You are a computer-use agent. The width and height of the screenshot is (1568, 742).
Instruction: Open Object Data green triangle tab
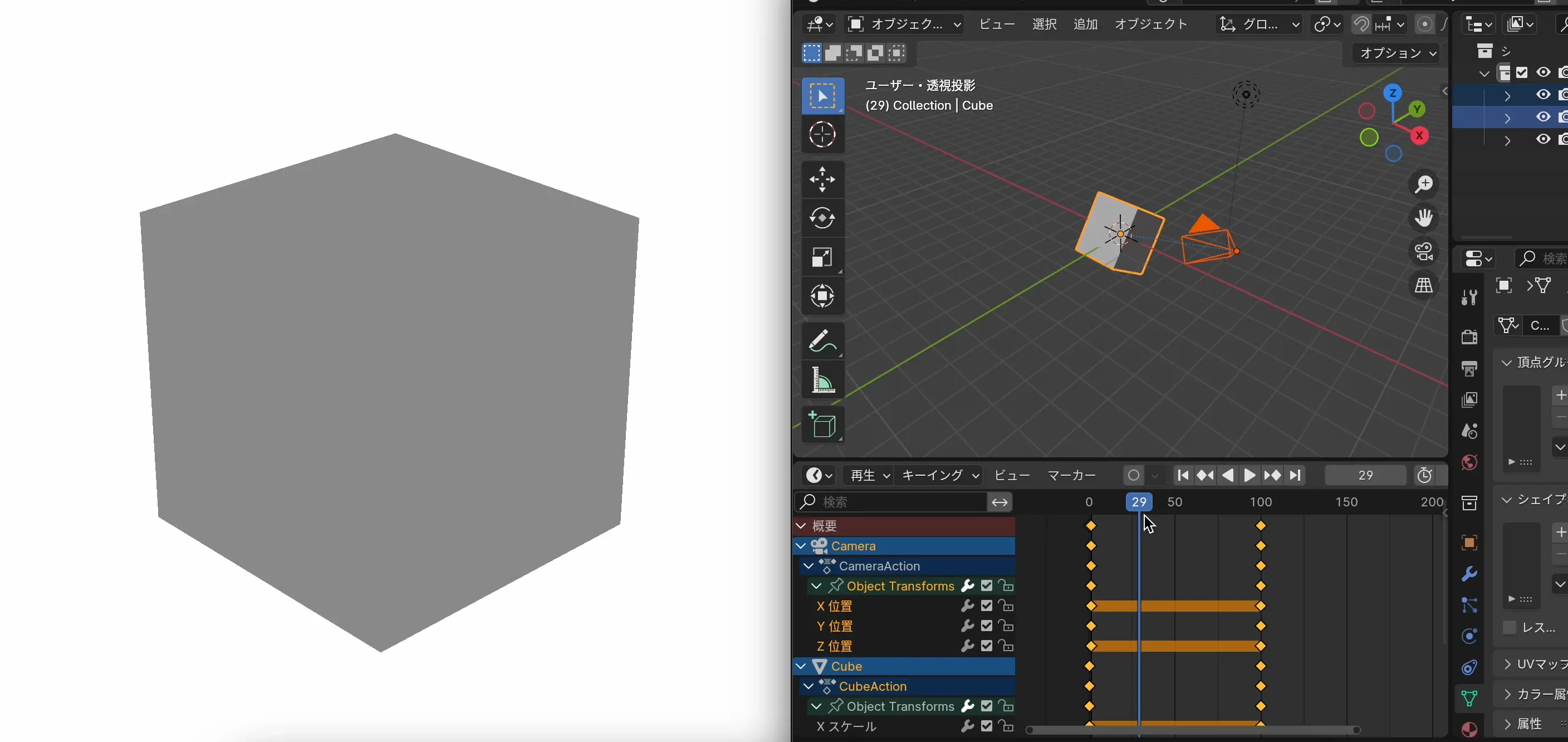(x=1469, y=699)
